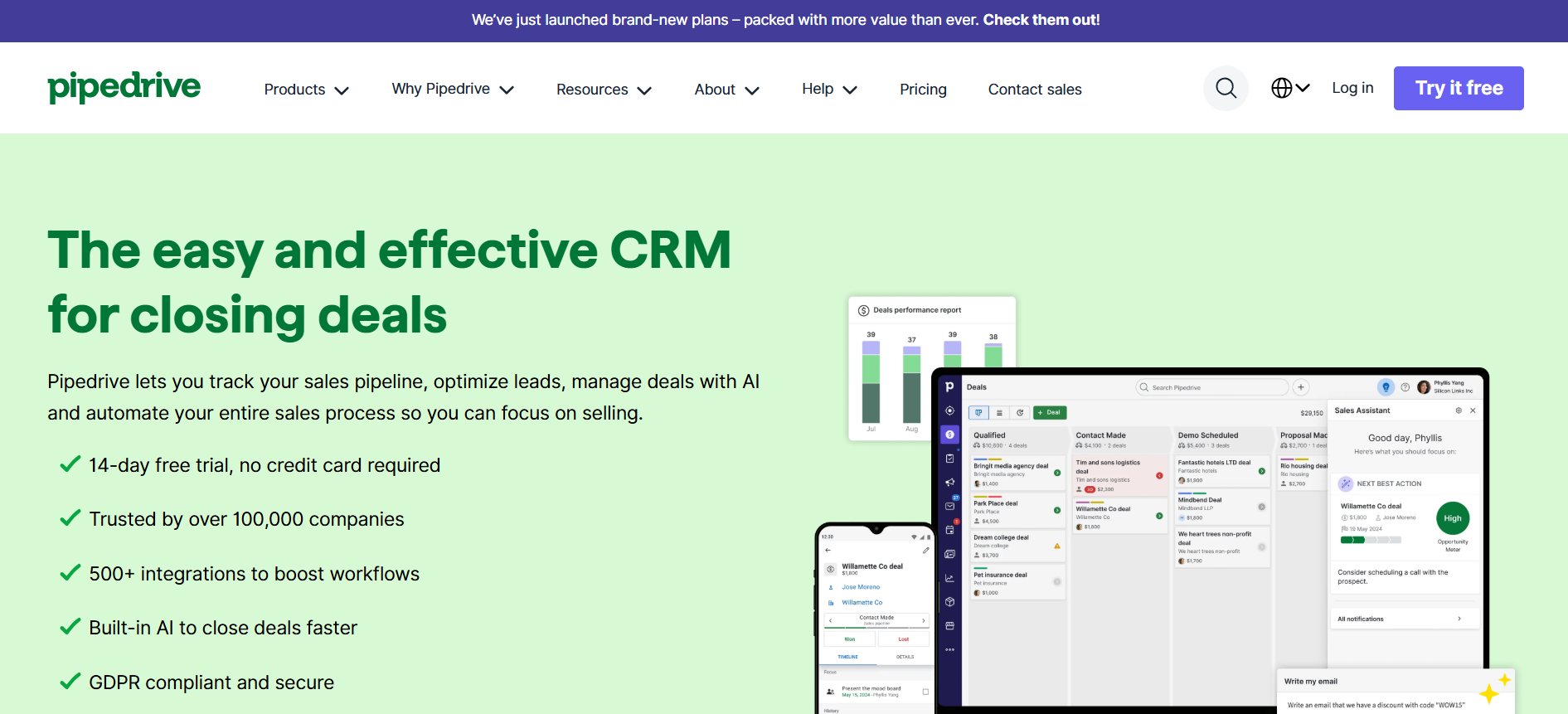Select the Leads target icon in sidebar
Screen dimensions: 1568x714
click(949, 410)
